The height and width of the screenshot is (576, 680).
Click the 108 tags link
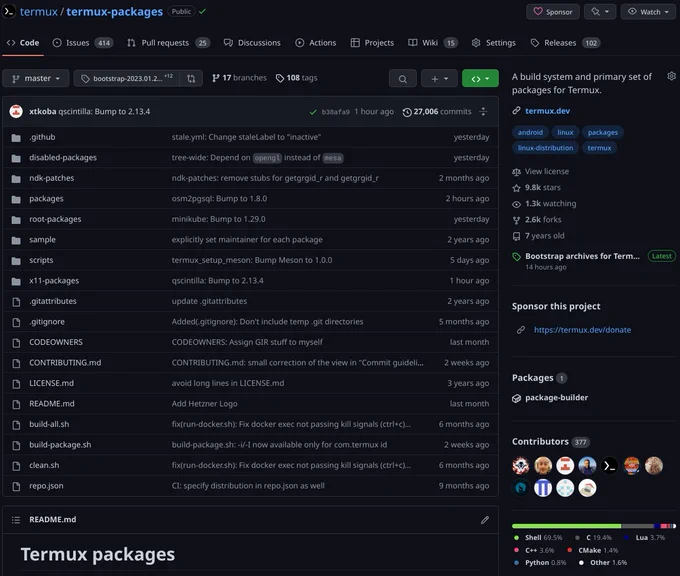[x=297, y=78]
